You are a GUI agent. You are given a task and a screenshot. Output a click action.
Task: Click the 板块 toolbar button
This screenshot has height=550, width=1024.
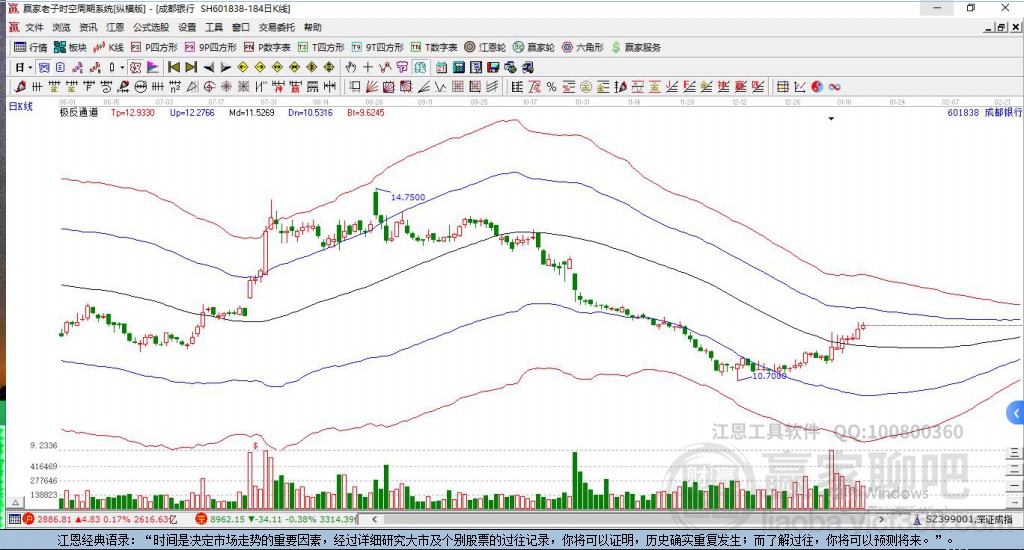coord(71,47)
